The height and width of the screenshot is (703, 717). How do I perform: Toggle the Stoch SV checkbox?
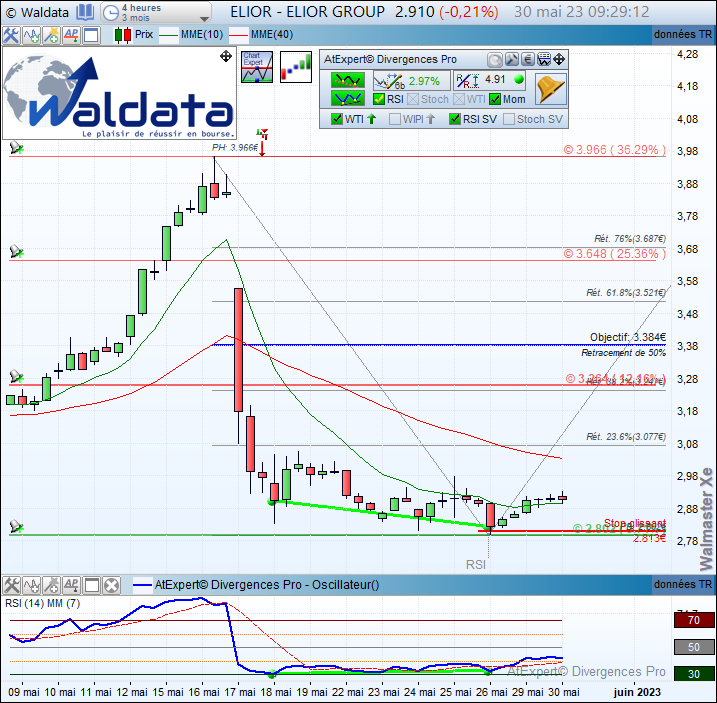coord(508,119)
